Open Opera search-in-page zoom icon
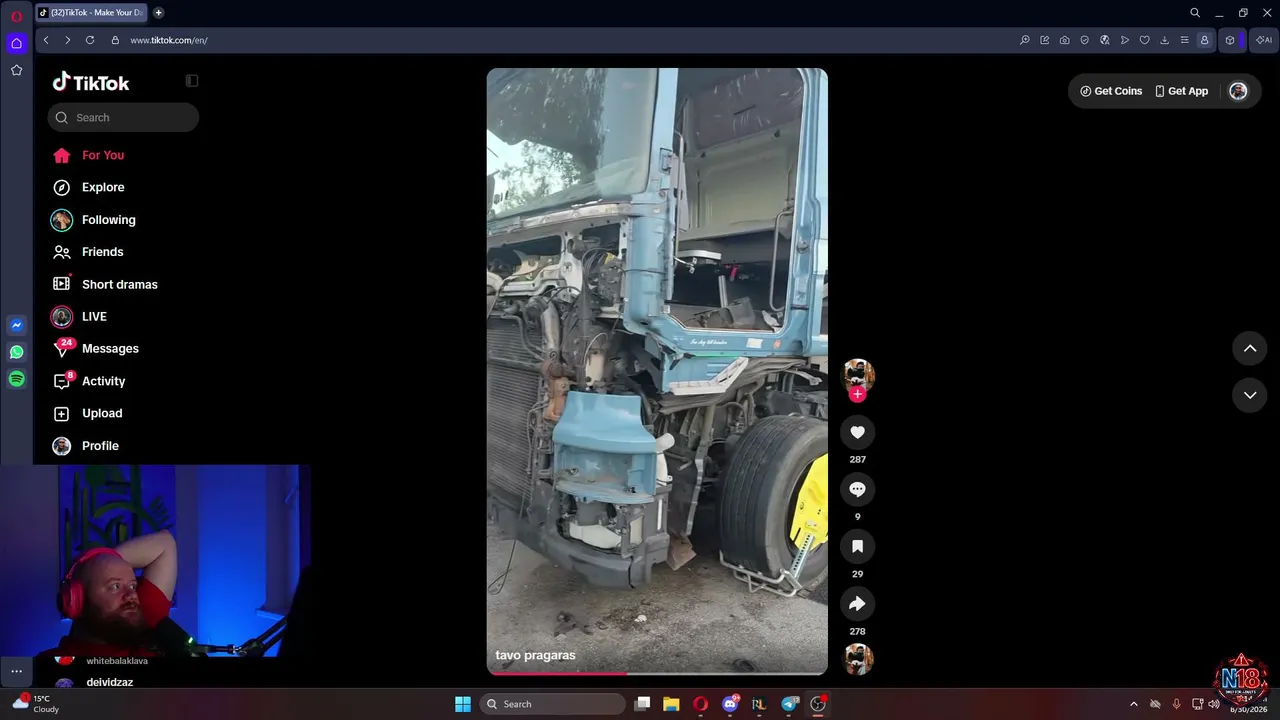The height and width of the screenshot is (720, 1280). click(1025, 40)
